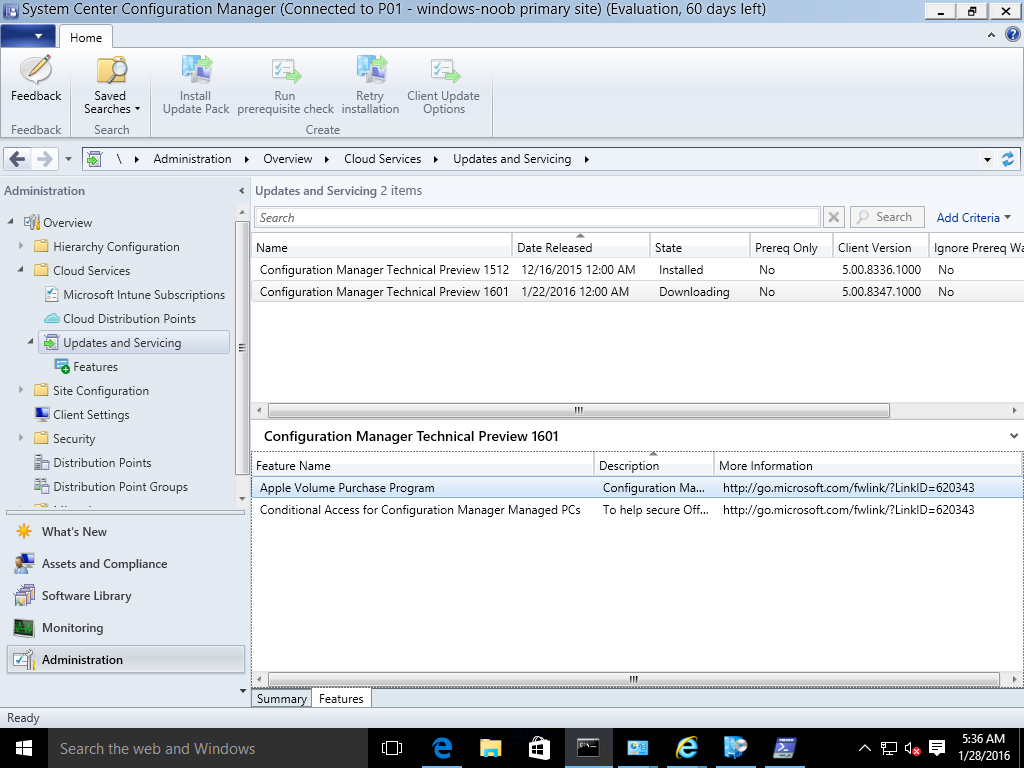Open PowerShell from the taskbar
This screenshot has width=1024, height=768.
(784, 748)
